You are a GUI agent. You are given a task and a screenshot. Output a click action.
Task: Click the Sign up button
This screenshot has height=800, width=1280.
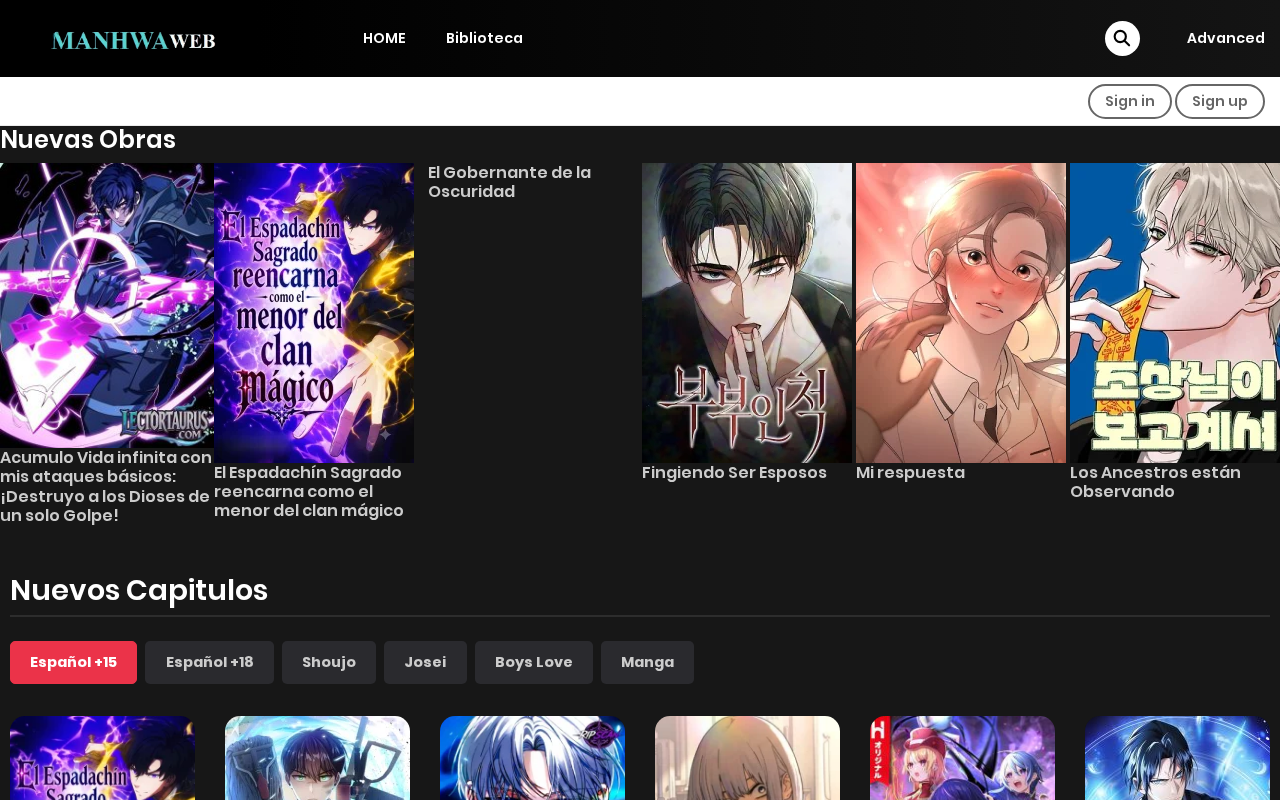coord(1220,101)
